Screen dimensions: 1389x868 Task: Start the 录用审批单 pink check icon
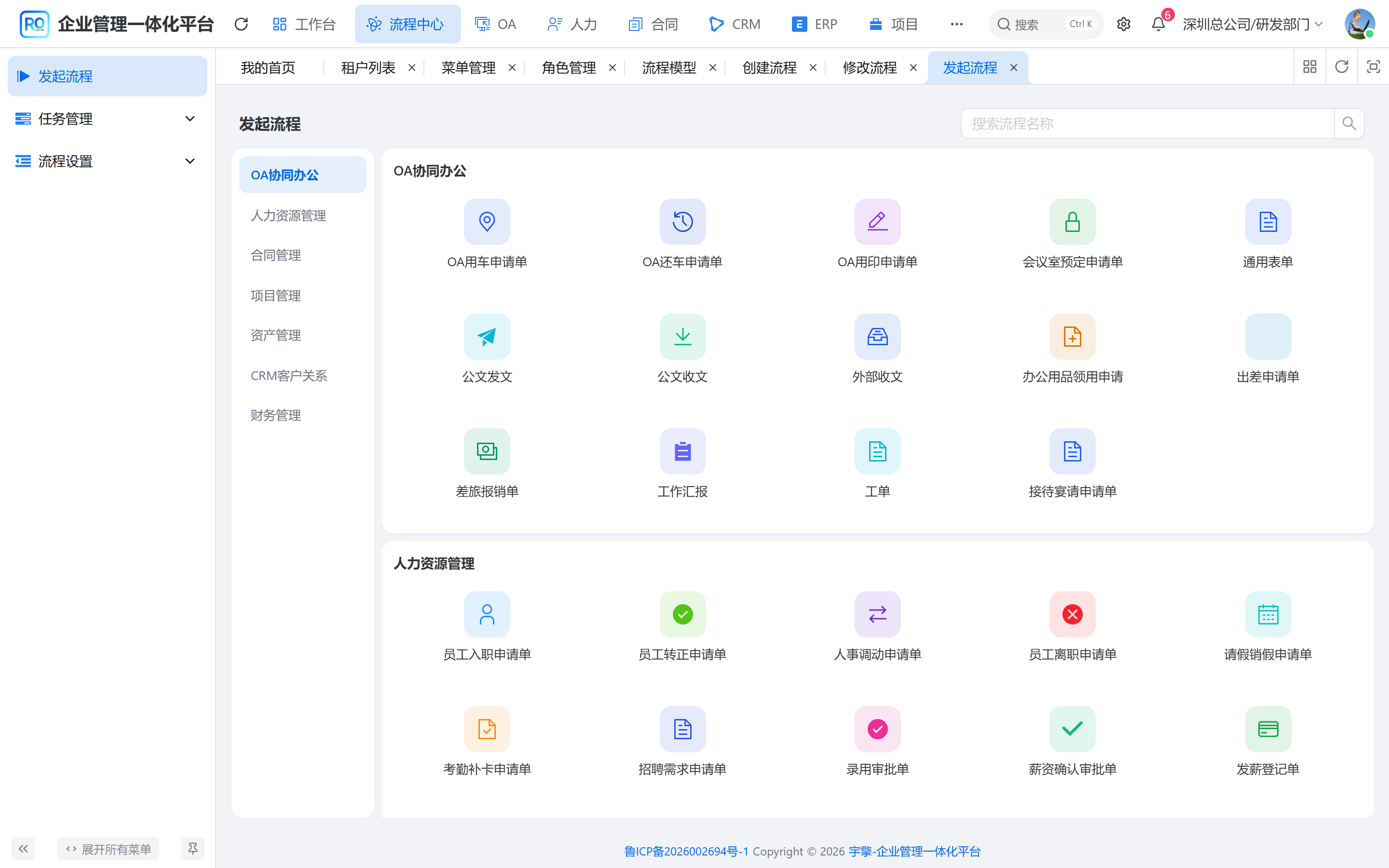878,729
